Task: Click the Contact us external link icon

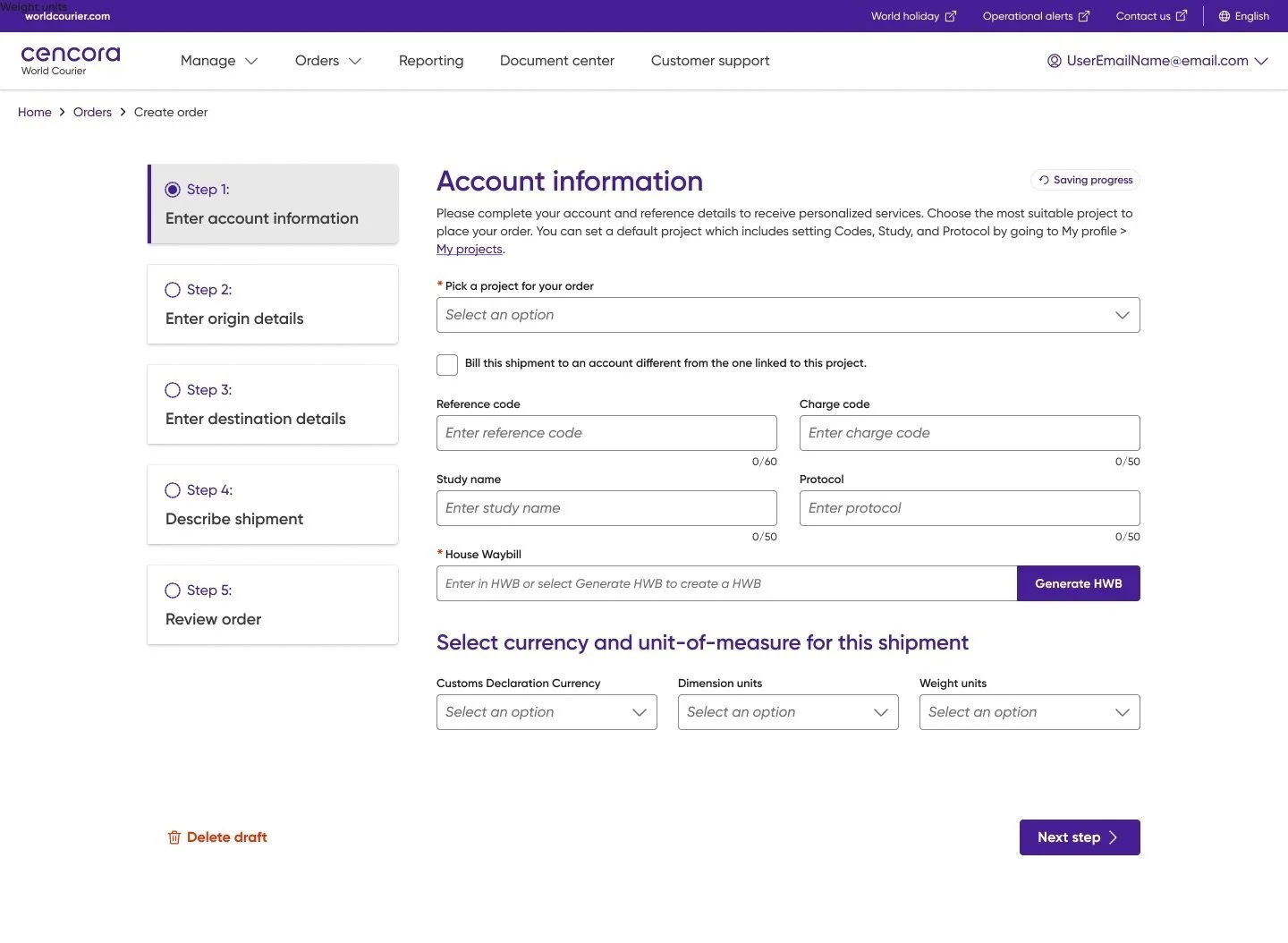Action: point(1182,16)
